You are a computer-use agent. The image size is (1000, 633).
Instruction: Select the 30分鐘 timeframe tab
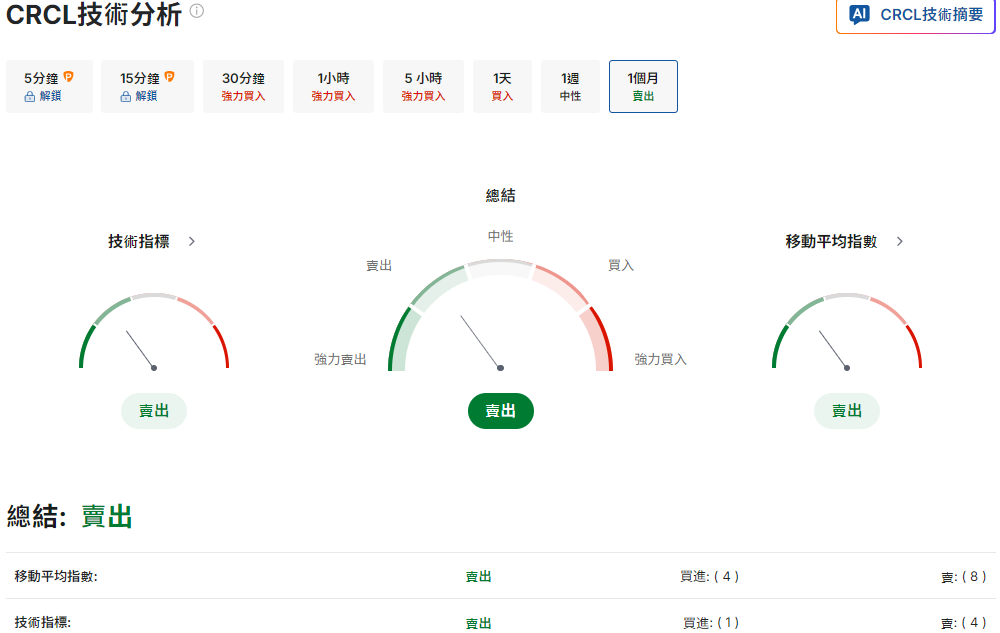point(243,86)
